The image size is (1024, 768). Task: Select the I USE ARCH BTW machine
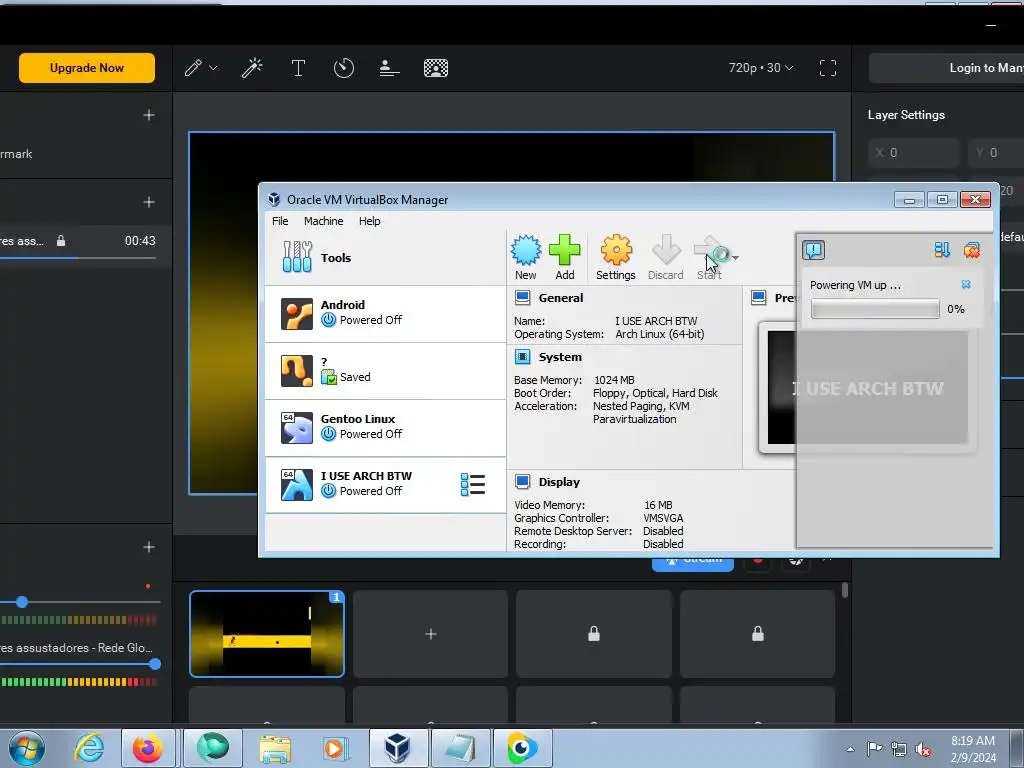click(385, 485)
